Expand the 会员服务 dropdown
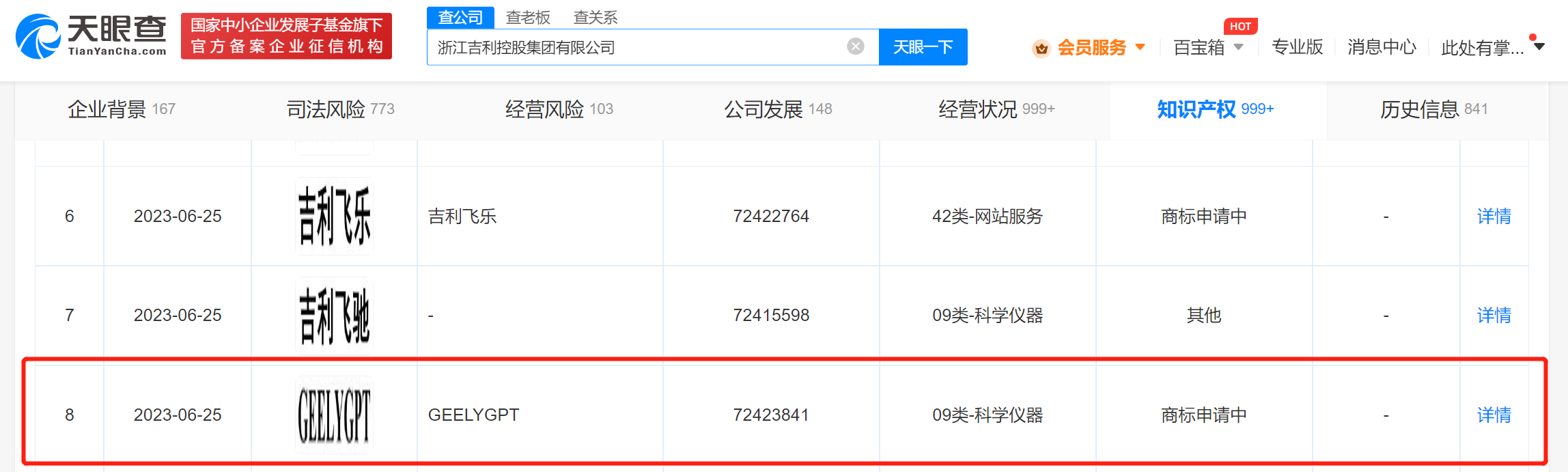The width and height of the screenshot is (1568, 472). [x=1140, y=47]
